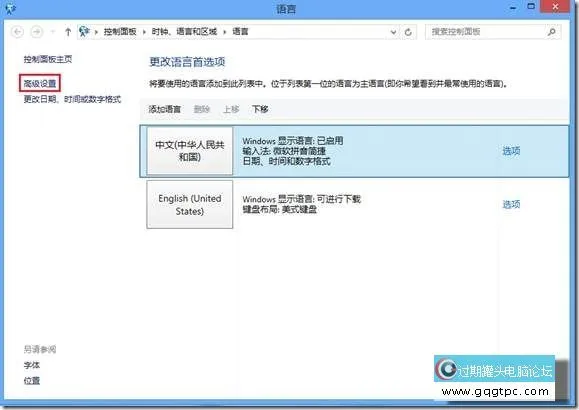This screenshot has width=579, height=410.
Task: Click the 更改语言首选项 heading
Action: 187,62
